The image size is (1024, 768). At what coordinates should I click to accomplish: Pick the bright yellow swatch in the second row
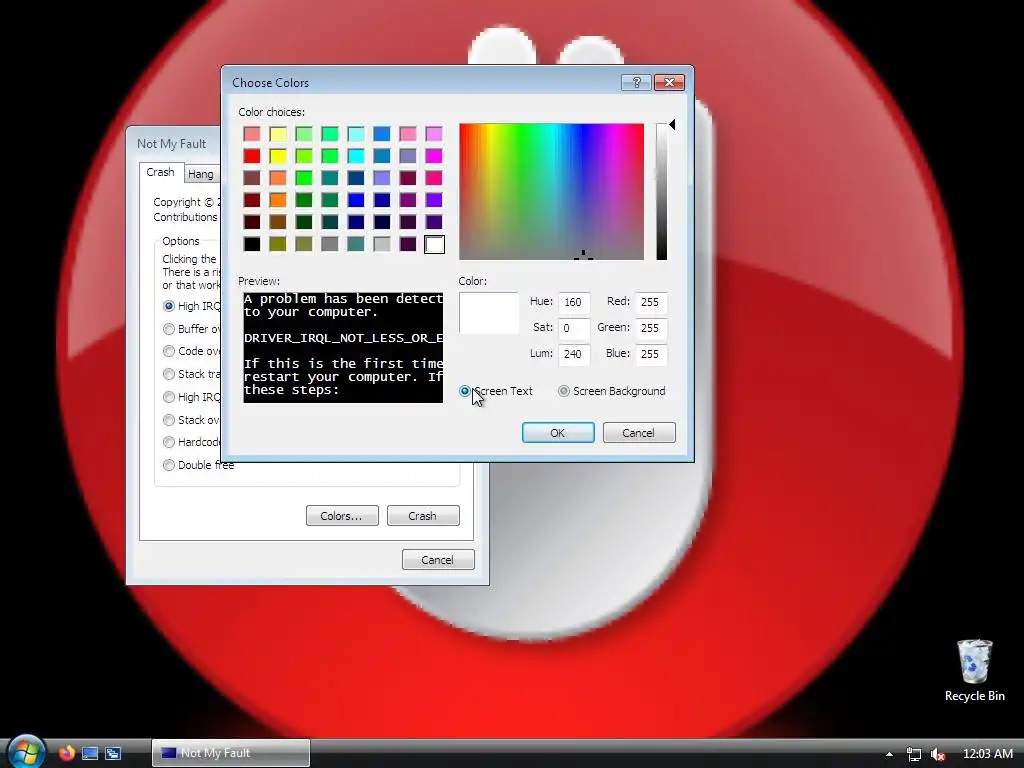278,155
